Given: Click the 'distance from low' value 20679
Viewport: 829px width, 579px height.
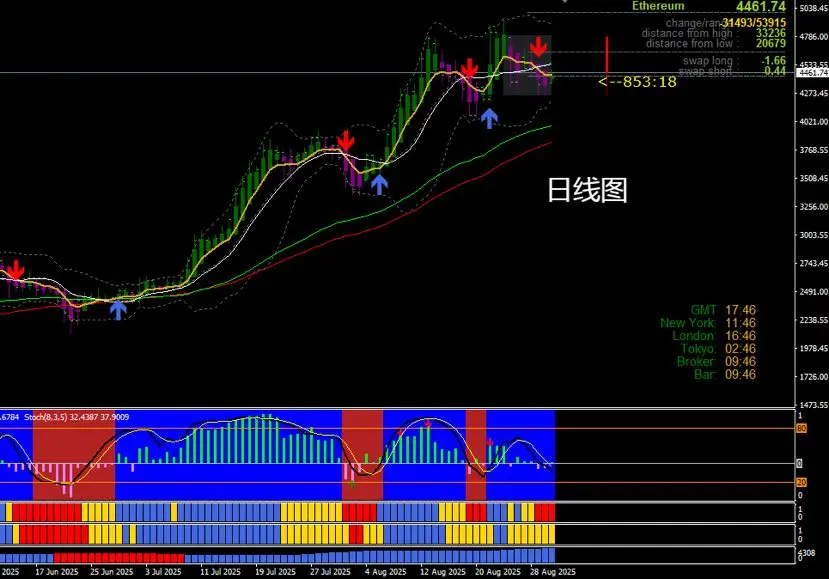Looking at the screenshot, I should click(771, 43).
